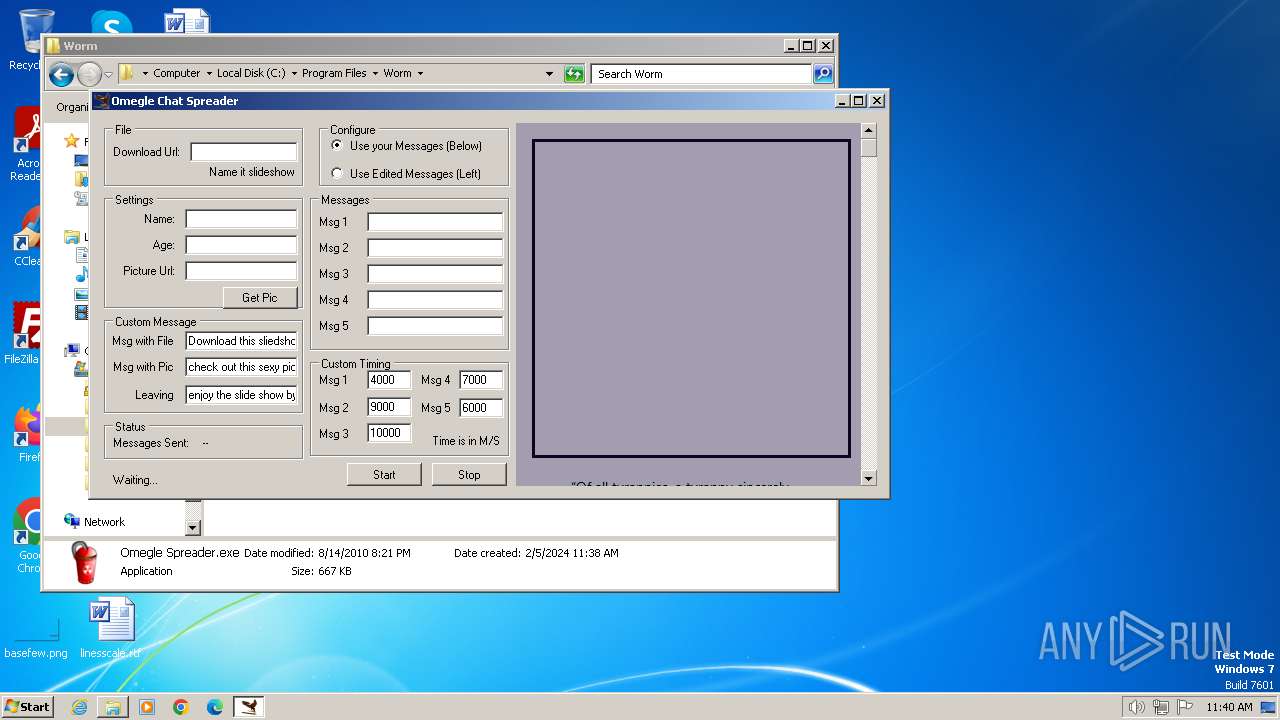
Task: Click the network tray icon
Action: pyautogui.click(x=1161, y=707)
